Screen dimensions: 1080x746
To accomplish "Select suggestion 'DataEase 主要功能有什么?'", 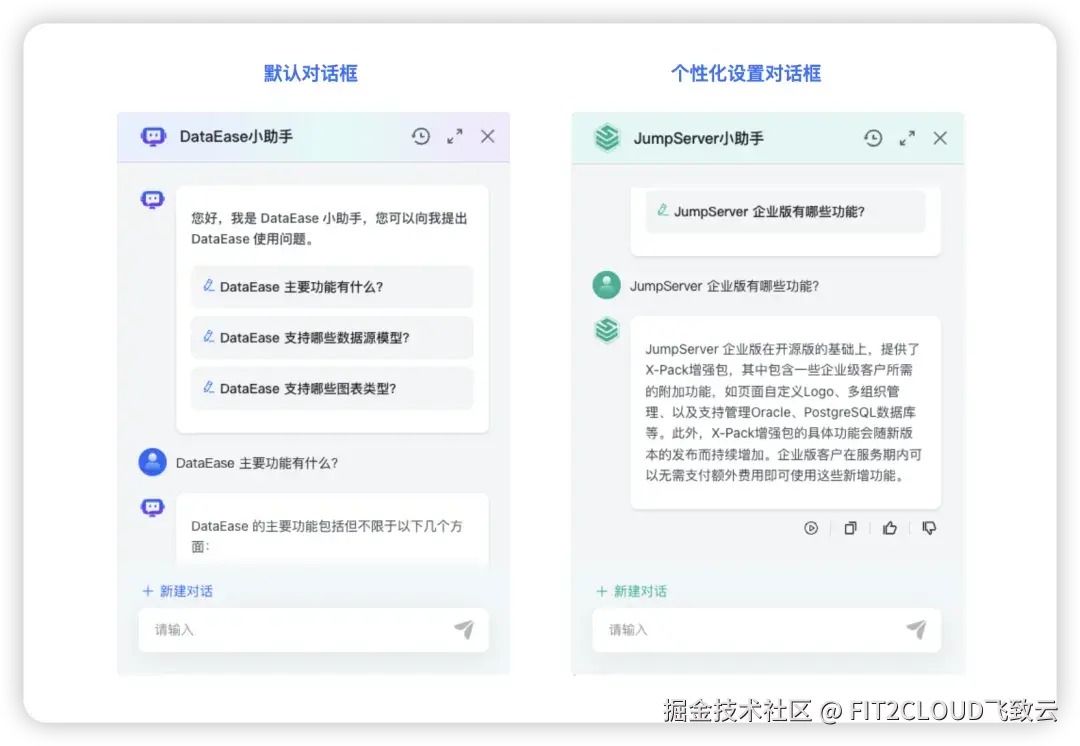I will [x=332, y=287].
